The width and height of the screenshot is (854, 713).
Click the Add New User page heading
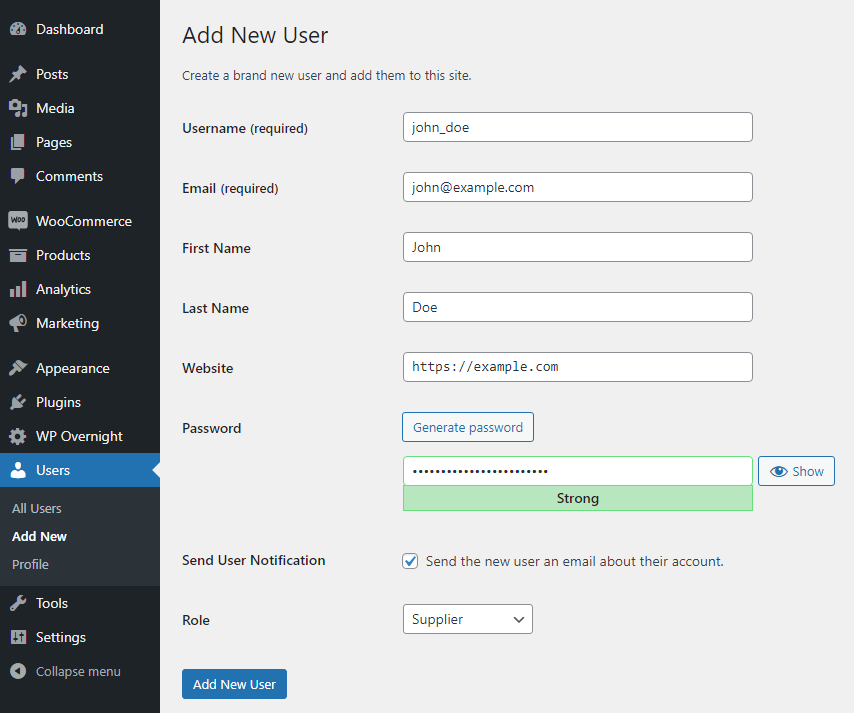coord(255,35)
